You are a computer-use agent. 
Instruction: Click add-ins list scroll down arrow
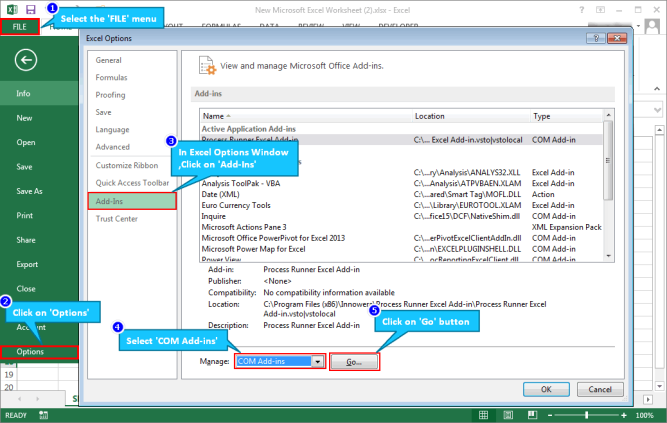608,256
